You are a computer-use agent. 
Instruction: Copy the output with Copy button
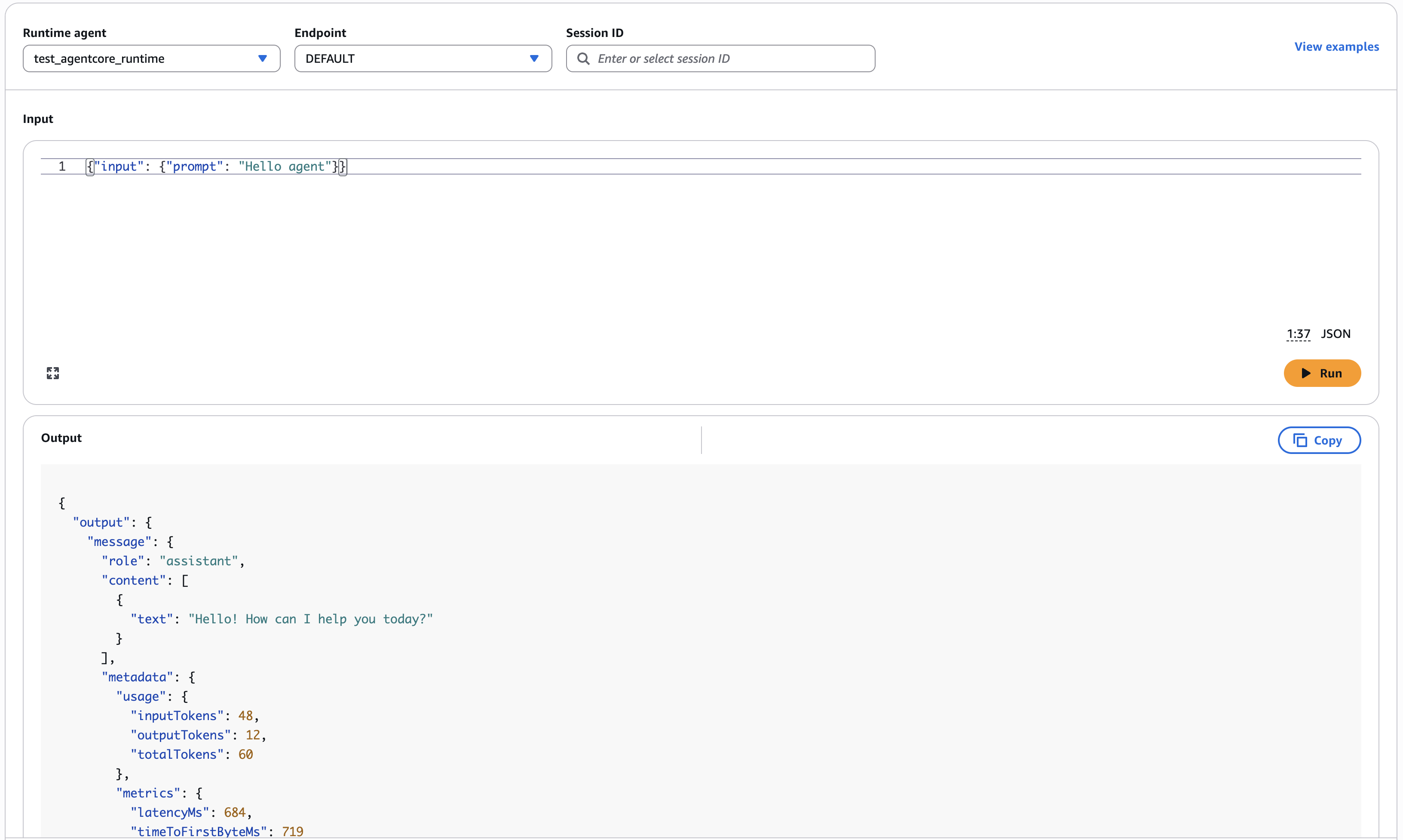pyautogui.click(x=1319, y=440)
